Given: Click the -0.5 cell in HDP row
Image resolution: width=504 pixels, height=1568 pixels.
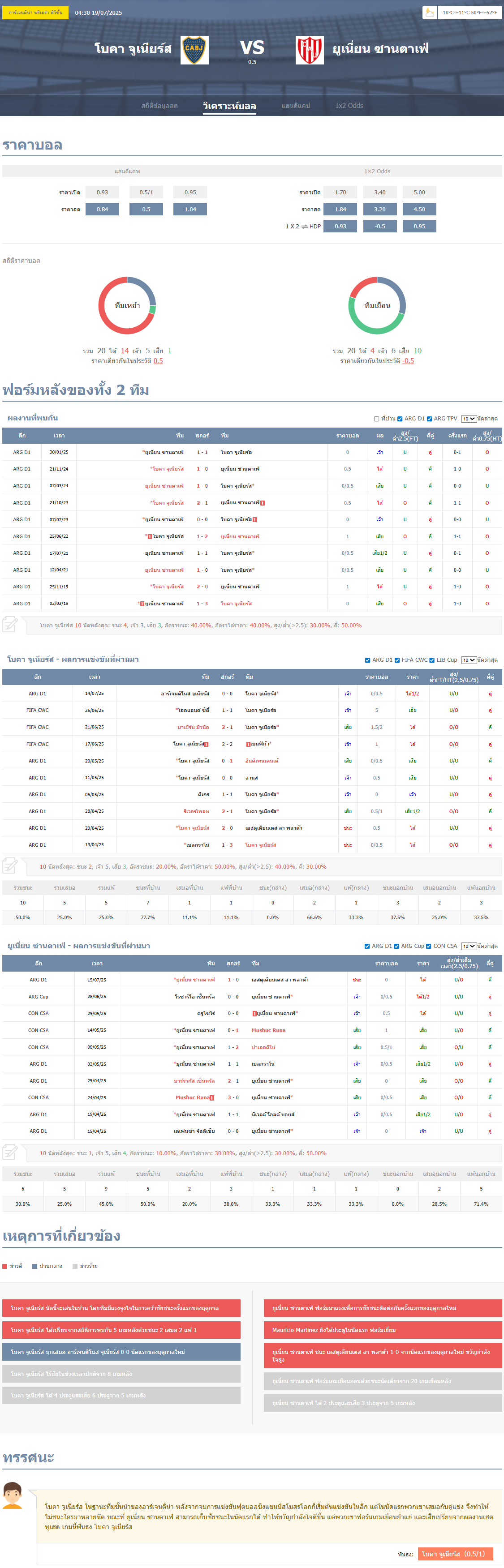Looking at the screenshot, I should (x=380, y=227).
